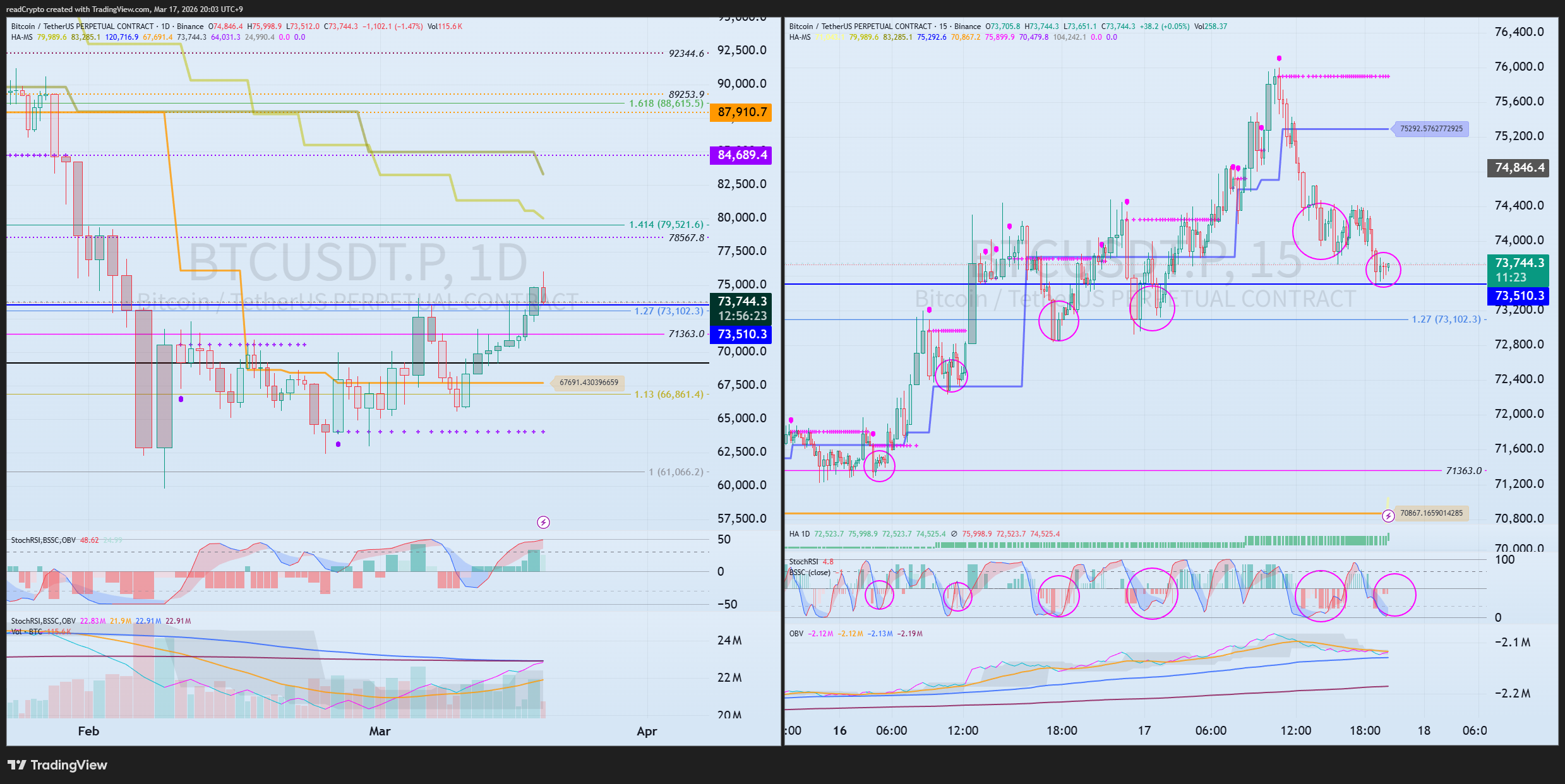Image resolution: width=1565 pixels, height=784 pixels.
Task: Select the 15-minute chart symbol title
Action: click(x=861, y=27)
